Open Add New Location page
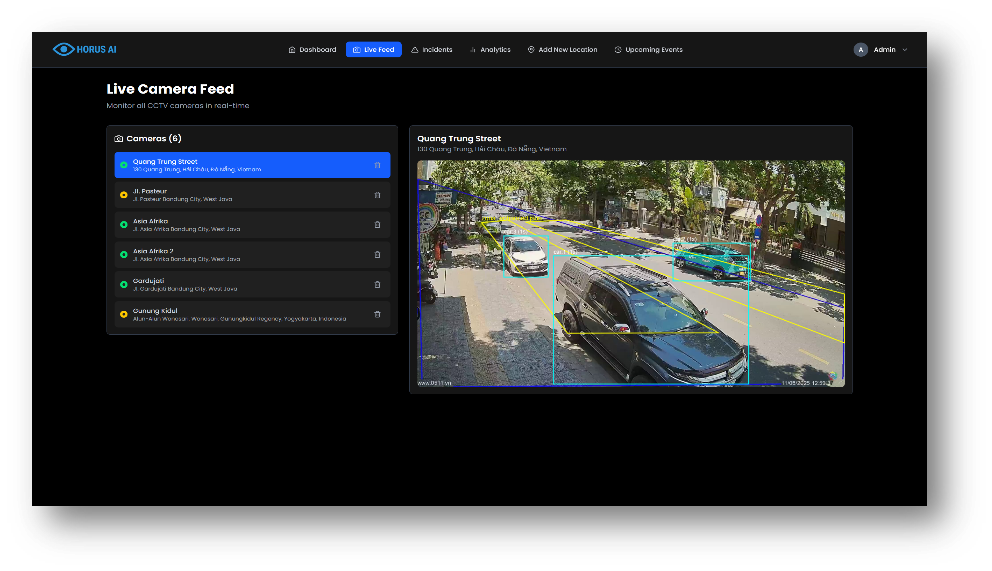 (x=562, y=49)
